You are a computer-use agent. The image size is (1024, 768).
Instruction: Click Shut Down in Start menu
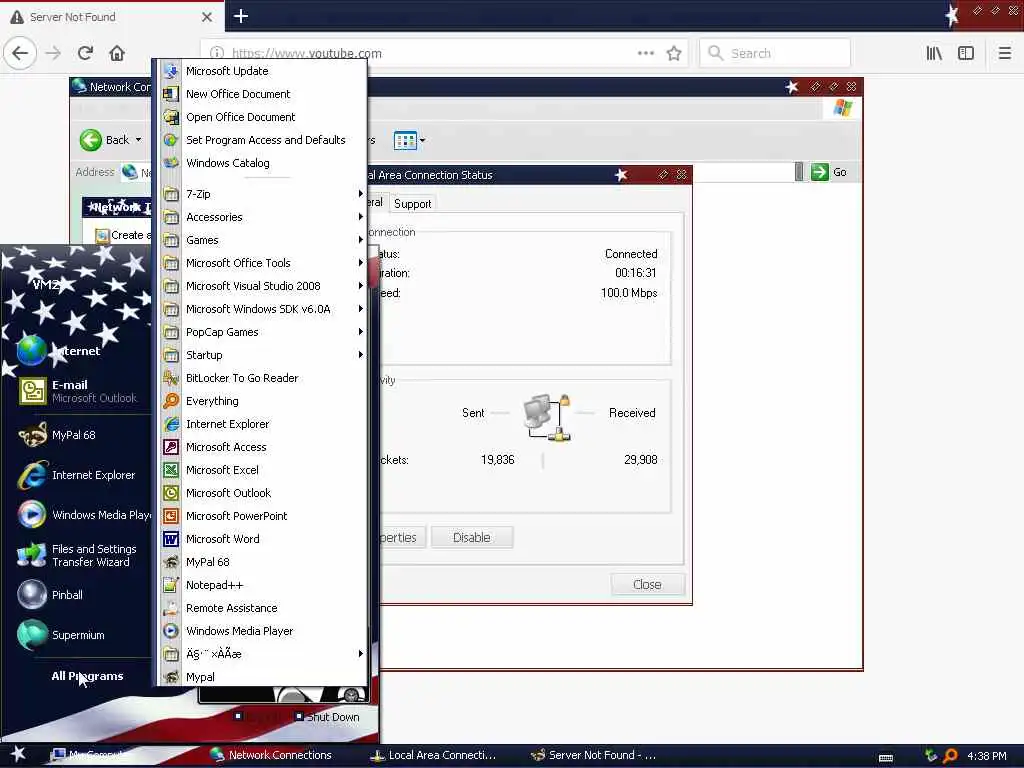(x=327, y=717)
